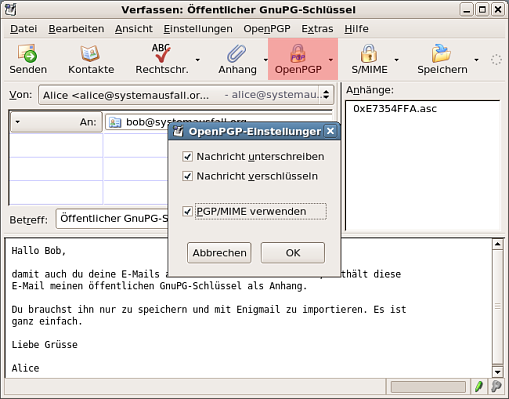Click the 'Liebe Grüsse' line in message

point(44,344)
